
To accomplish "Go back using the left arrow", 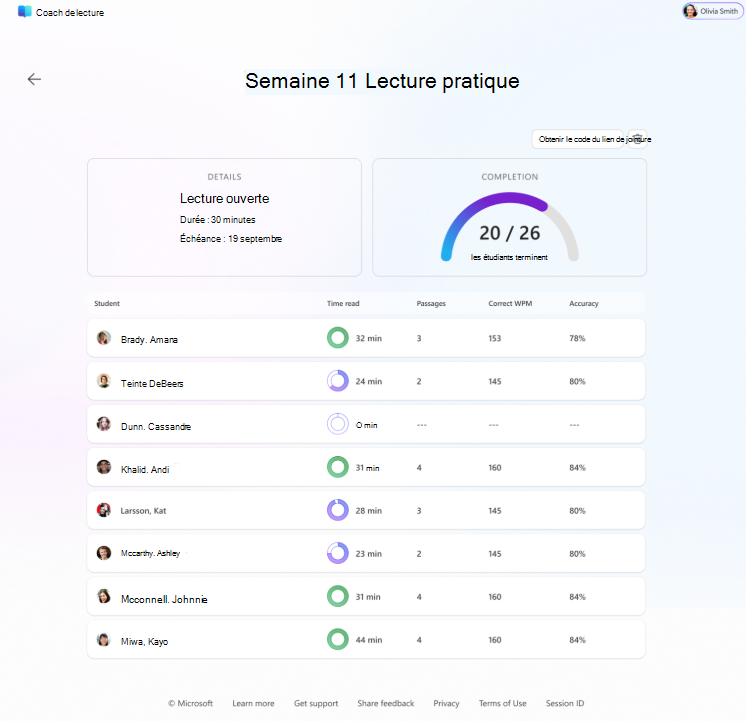I will (x=34, y=79).
